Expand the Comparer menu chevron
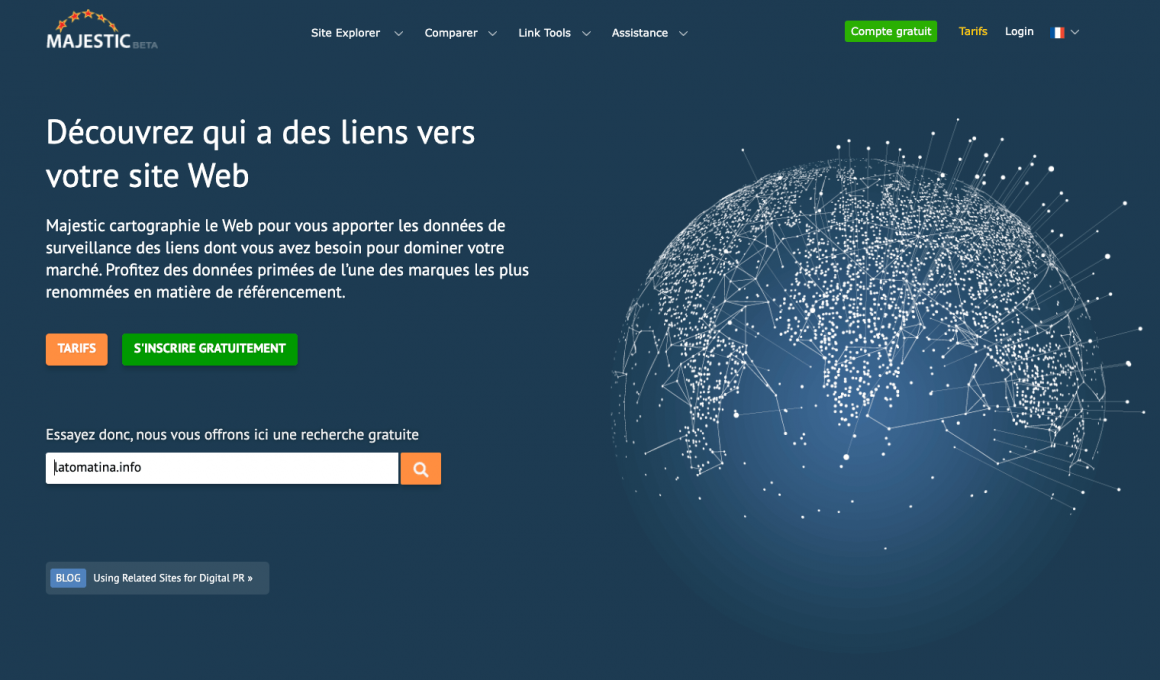Screen dimensions: 1160x680 click(x=493, y=33)
